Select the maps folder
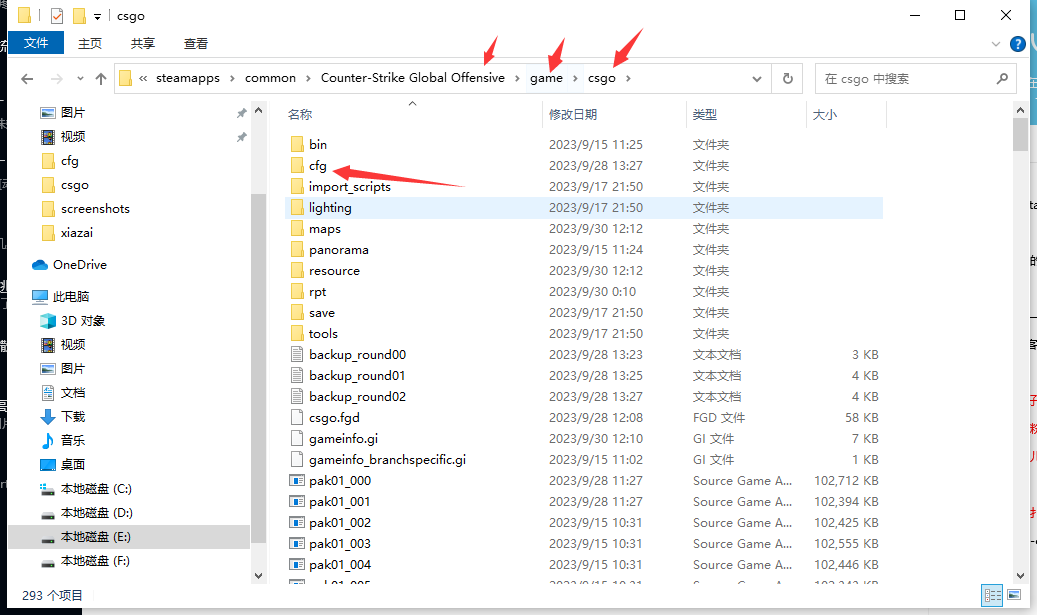The width and height of the screenshot is (1037, 615). 325,229
